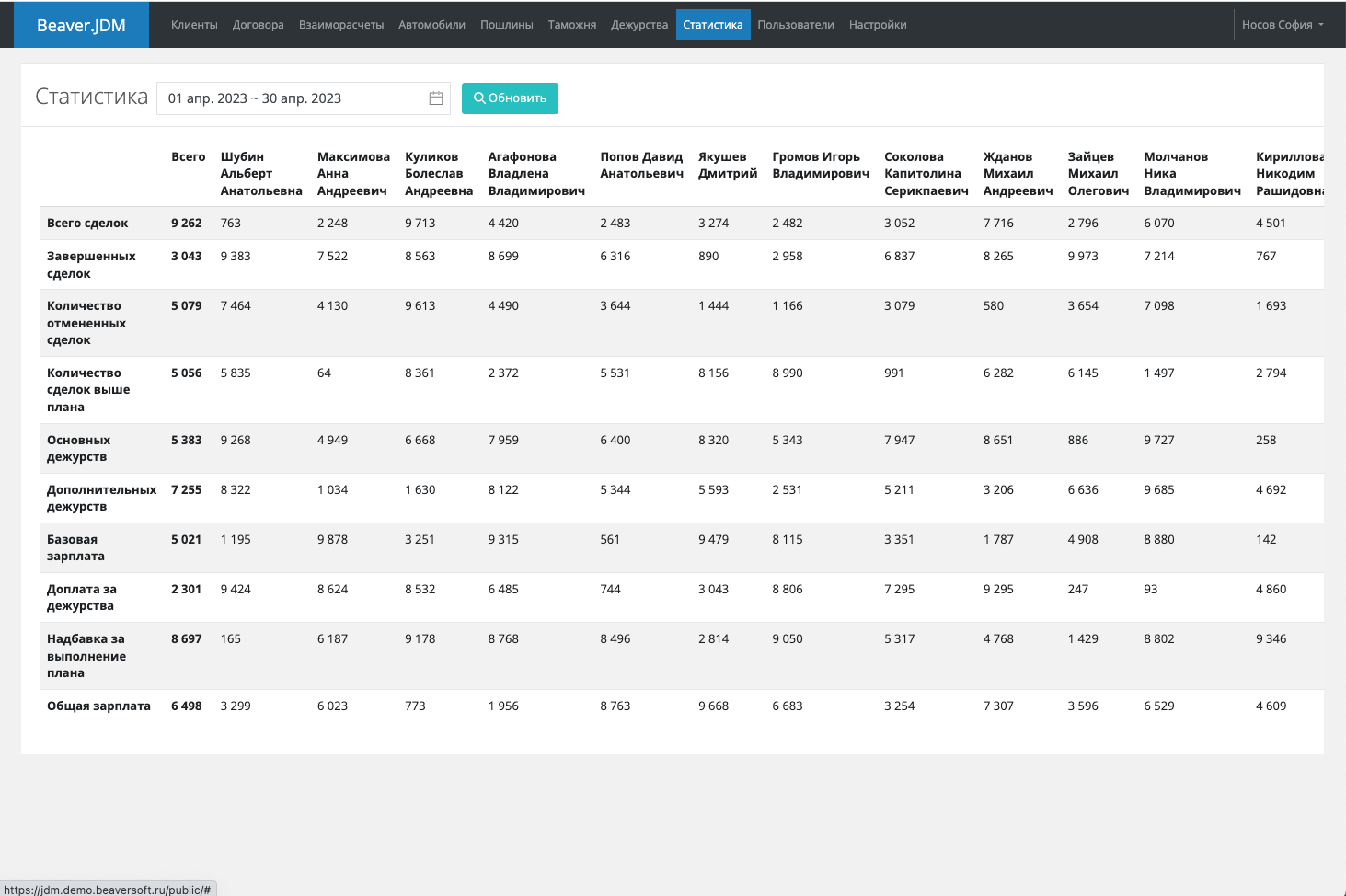Click the Всего column header
Viewport: 1346px width, 896px height.
pos(188,157)
